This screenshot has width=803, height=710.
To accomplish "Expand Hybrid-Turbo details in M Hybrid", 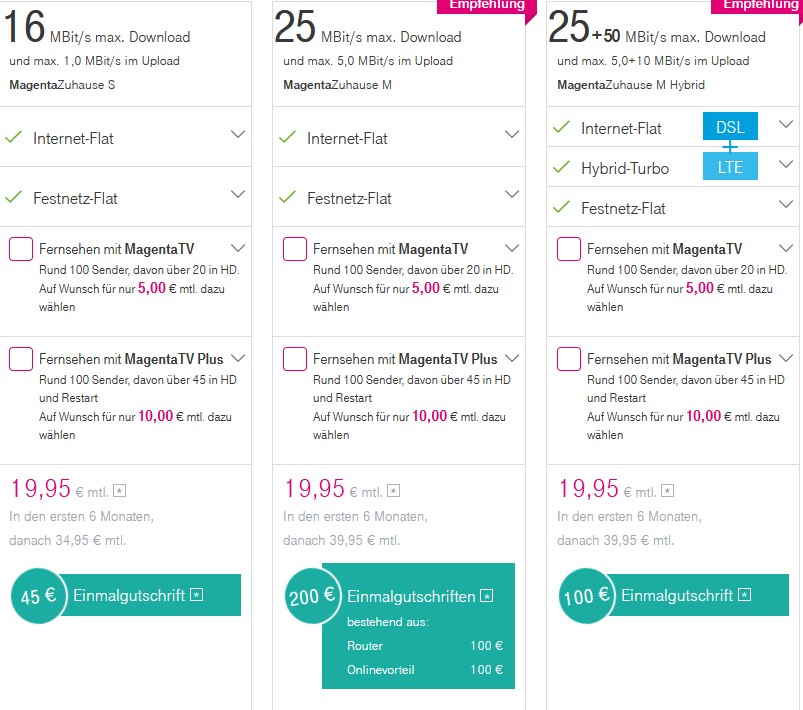I will [786, 164].
